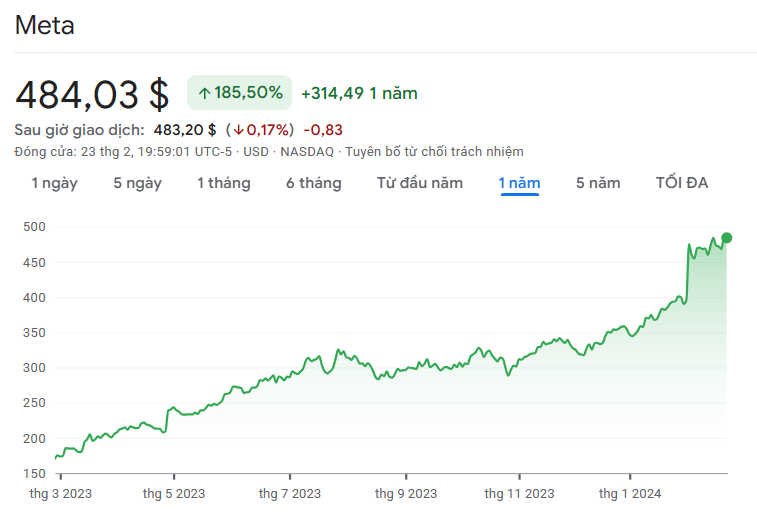This screenshot has height=520, width=757.
Task: Click the red down arrow after-hours indicator
Action: click(x=239, y=130)
